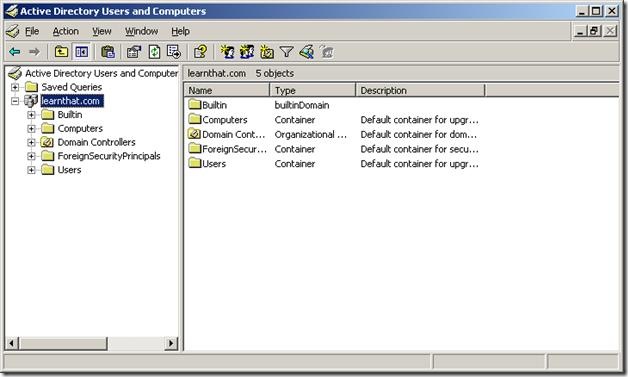Create a new group in current container
628x377 pixels.
pos(247,52)
